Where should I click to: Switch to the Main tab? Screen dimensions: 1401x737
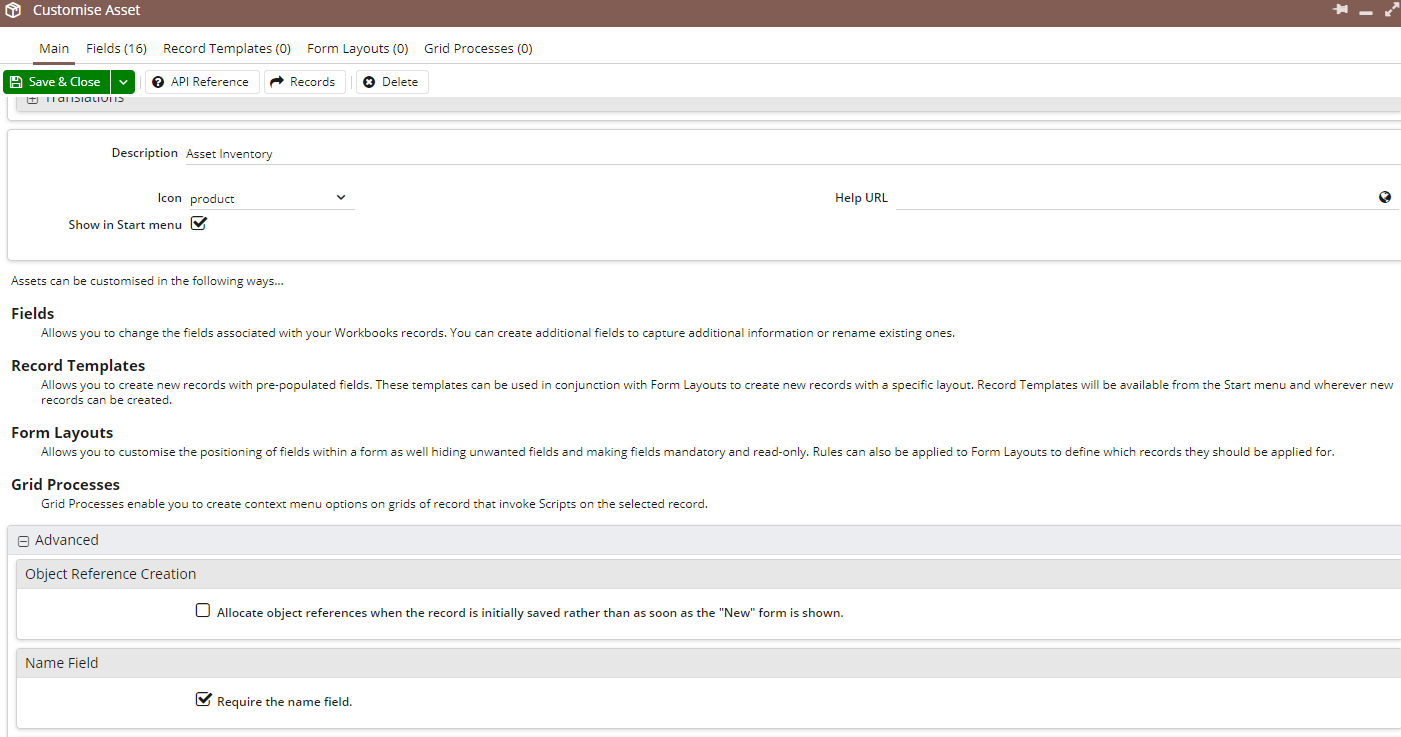(x=54, y=48)
